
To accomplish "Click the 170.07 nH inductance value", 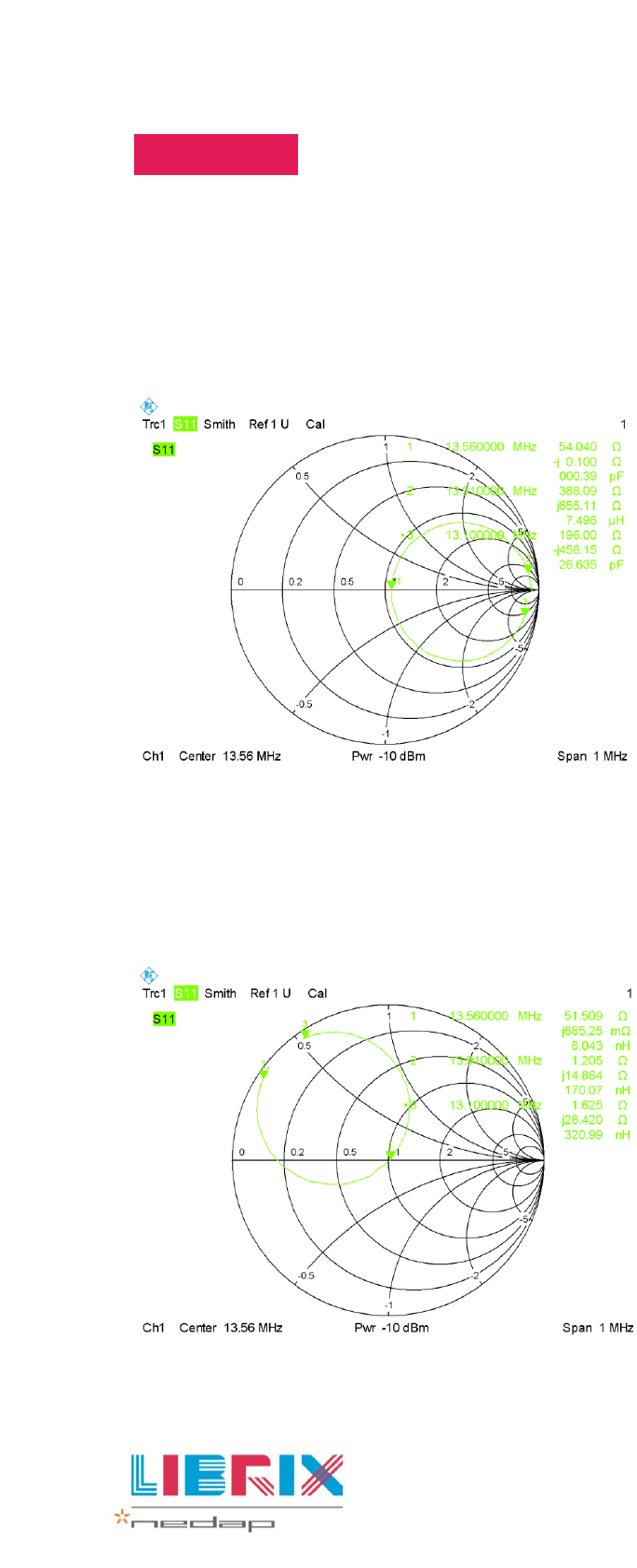I will click(x=598, y=1090).
